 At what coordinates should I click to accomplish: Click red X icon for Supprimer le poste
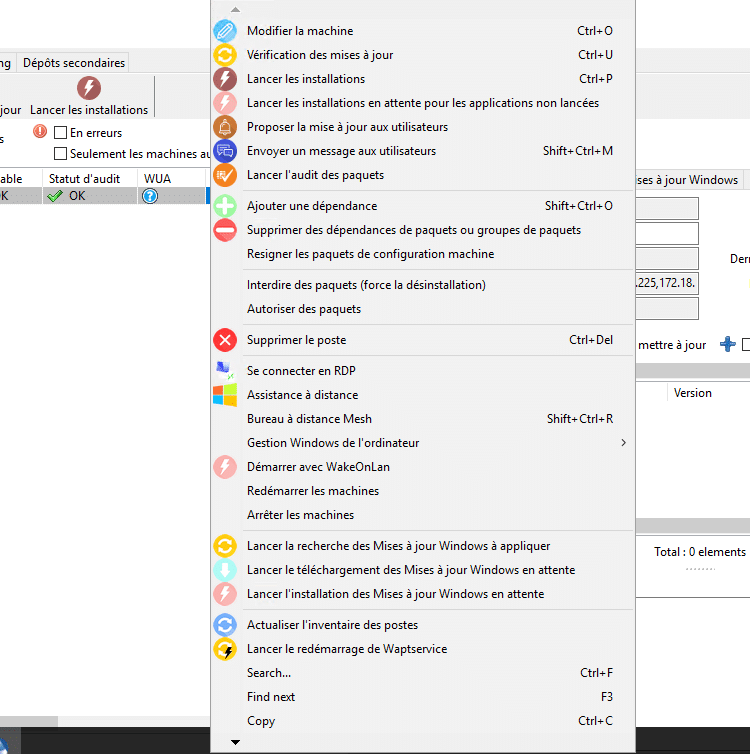[x=225, y=340]
